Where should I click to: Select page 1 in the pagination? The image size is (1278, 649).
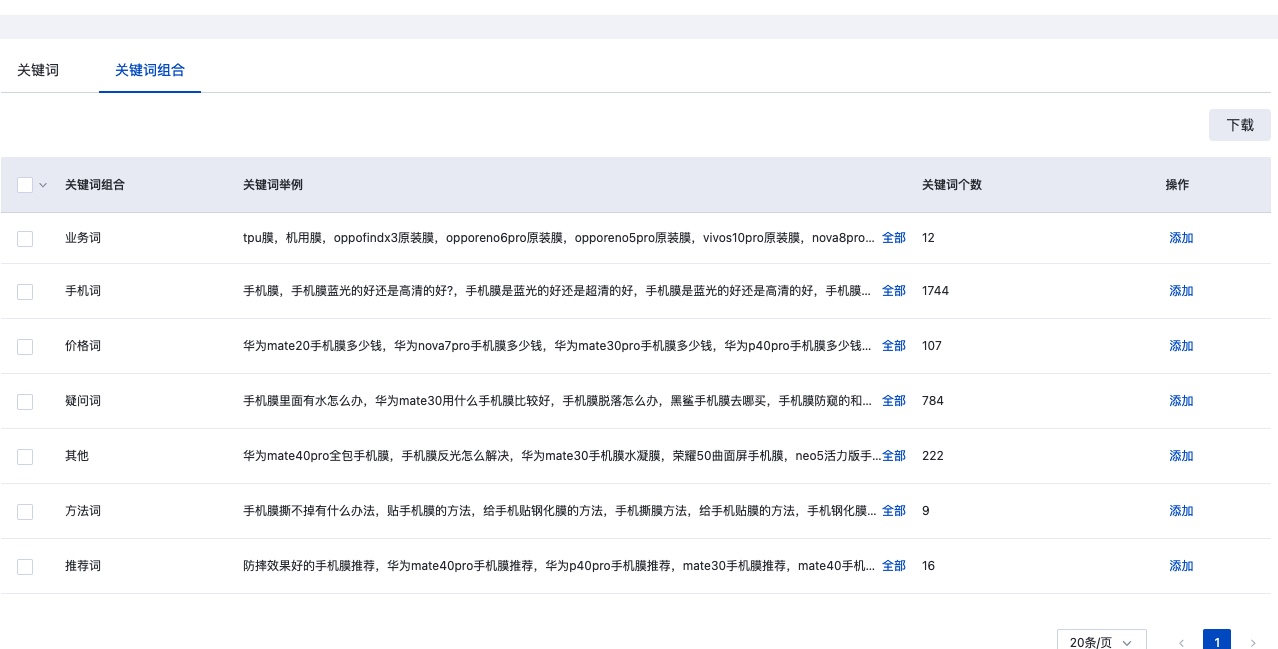click(1217, 642)
